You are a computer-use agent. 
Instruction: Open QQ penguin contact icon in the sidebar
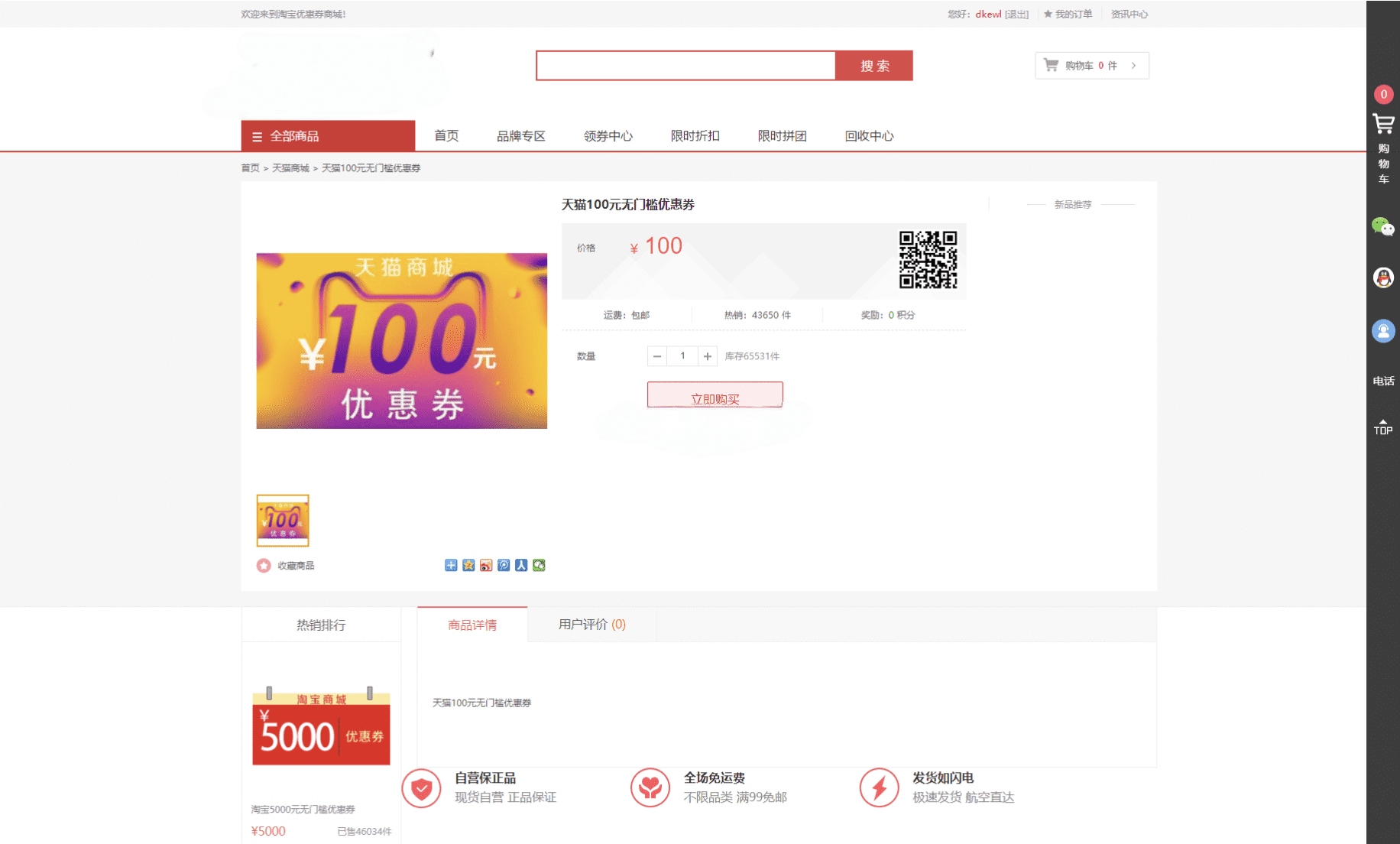coord(1383,278)
